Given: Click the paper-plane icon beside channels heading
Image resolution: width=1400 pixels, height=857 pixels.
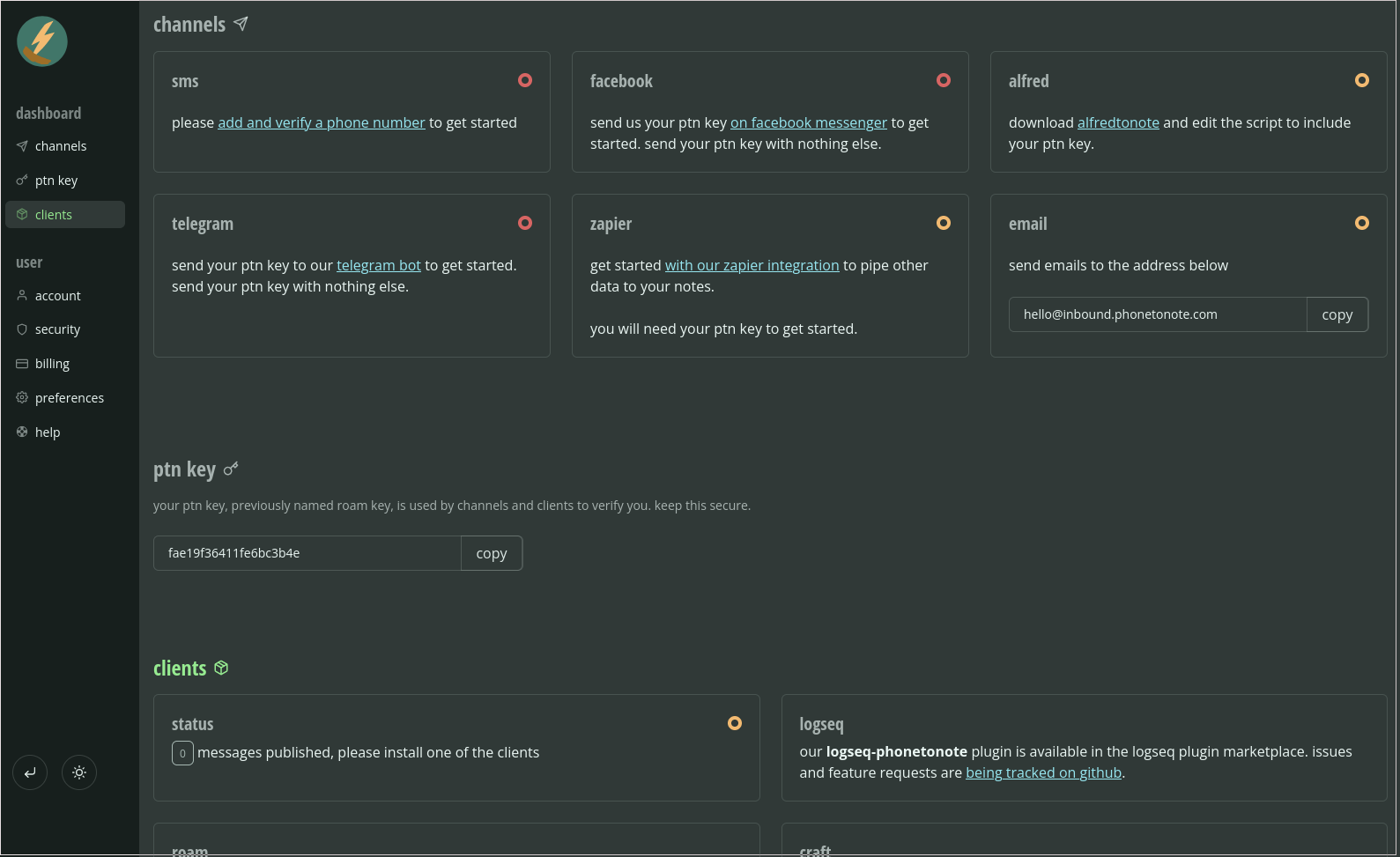Looking at the screenshot, I should point(241,24).
